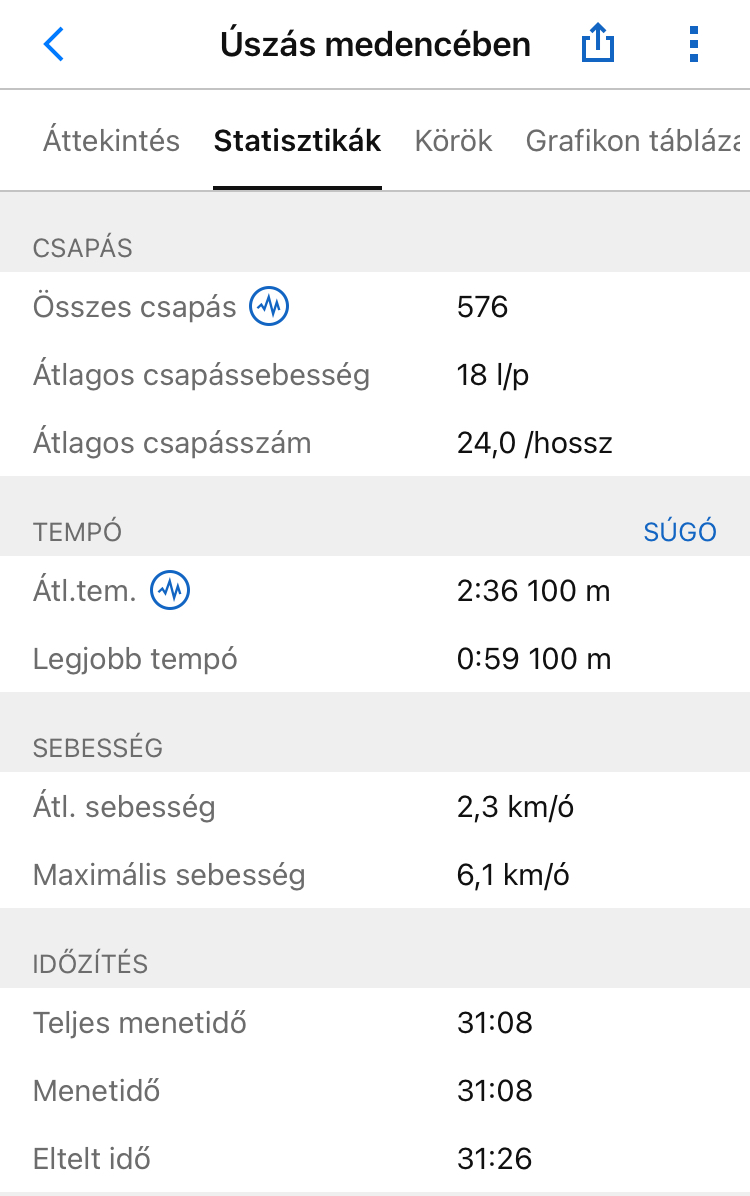750x1196 pixels.
Task: Open the three-dot more options menu
Action: tap(694, 45)
